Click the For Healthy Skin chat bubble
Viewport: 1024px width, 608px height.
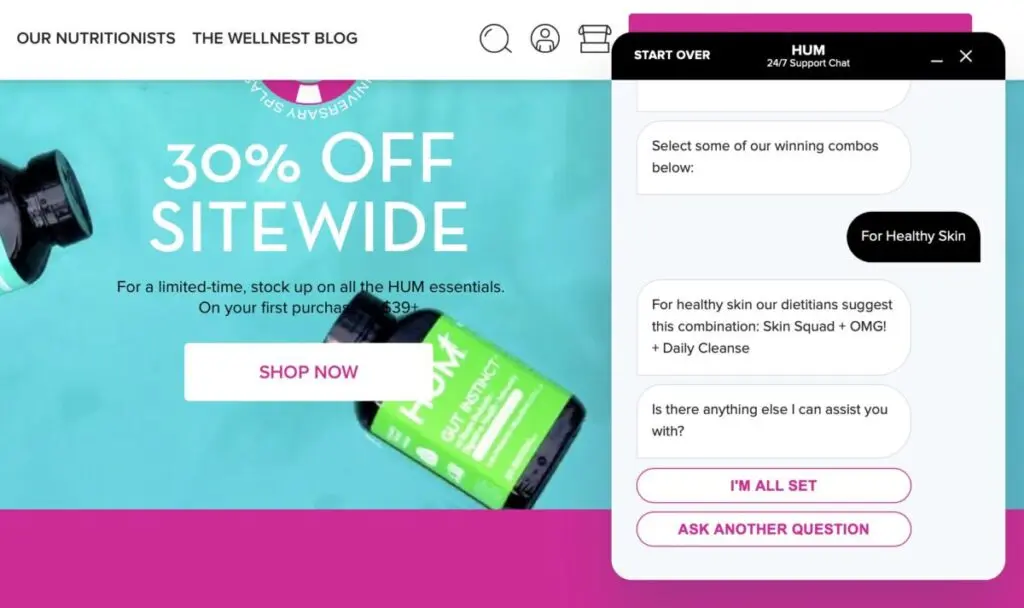click(x=913, y=236)
